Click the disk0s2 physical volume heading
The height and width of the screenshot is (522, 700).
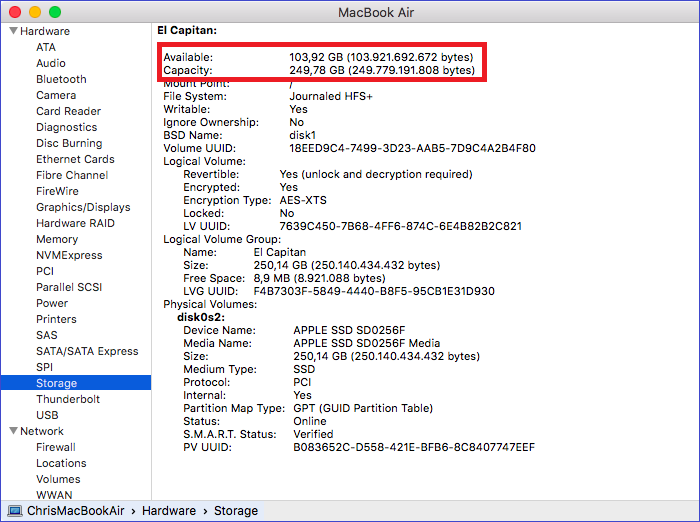pyautogui.click(x=201, y=317)
